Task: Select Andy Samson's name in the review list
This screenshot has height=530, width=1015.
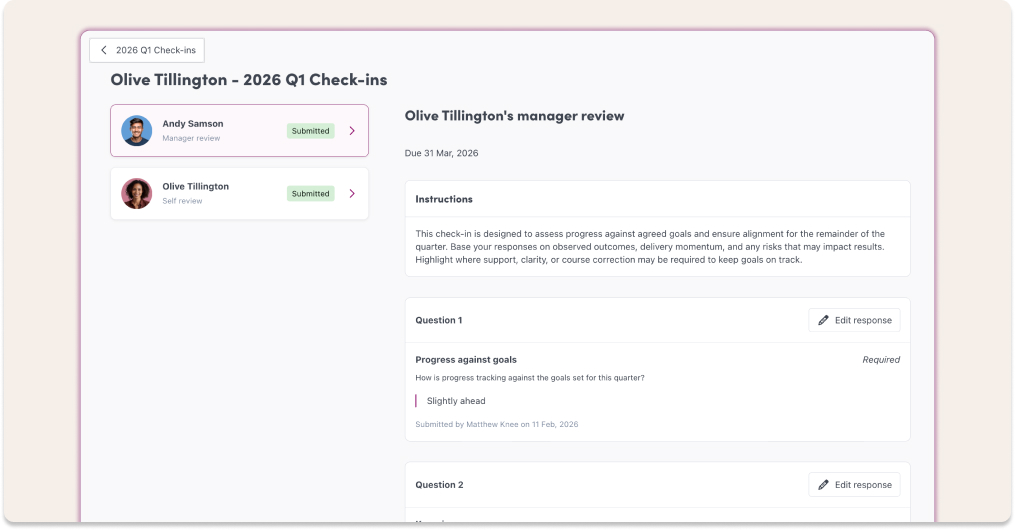Action: [193, 124]
